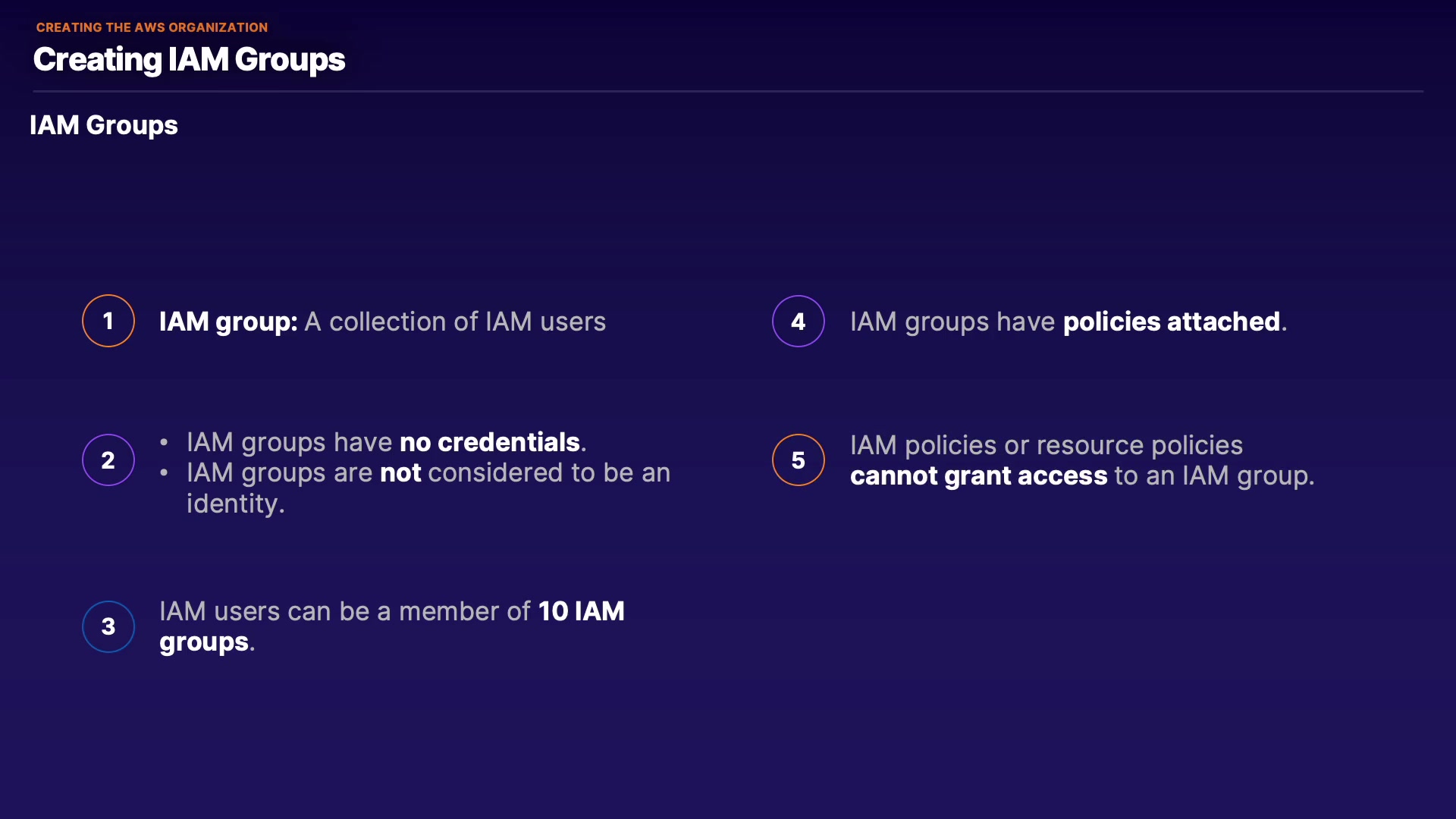
Task: Click the bold word 'groups' in item 3
Action: click(x=203, y=642)
